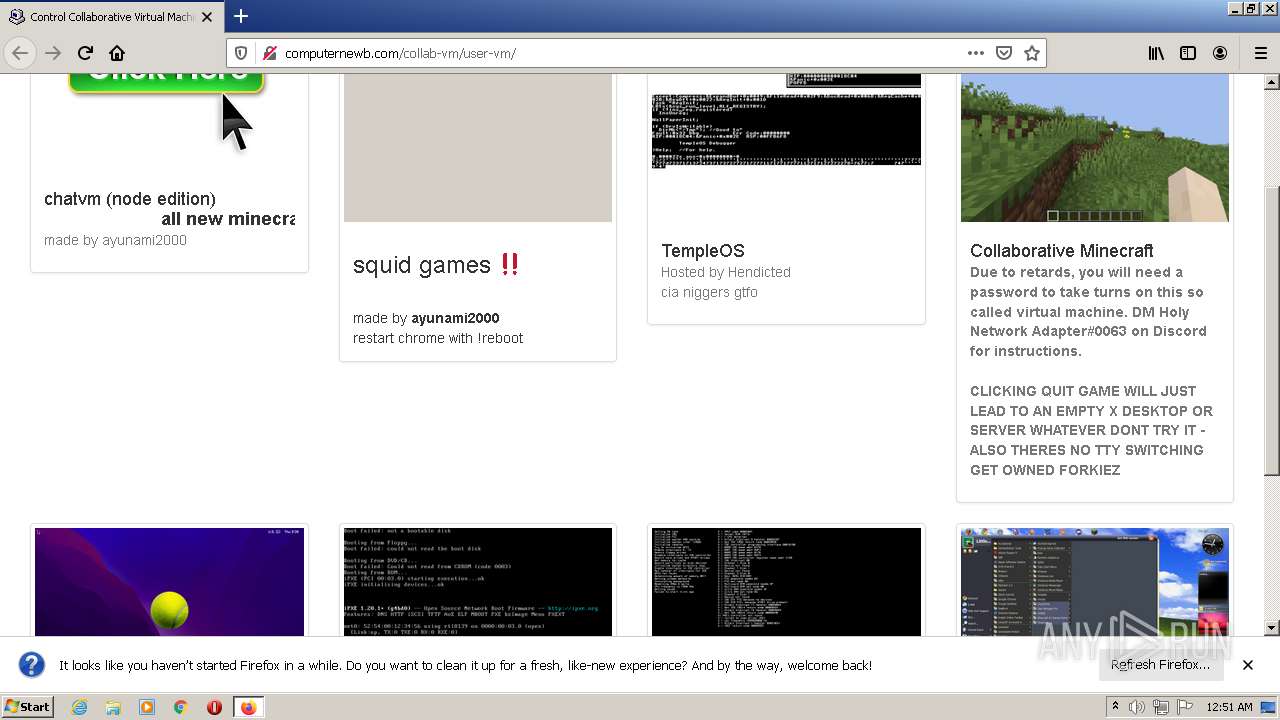The image size is (1280, 720).
Task: Open the Collaborative Minecraft VM title
Action: point(1061,251)
